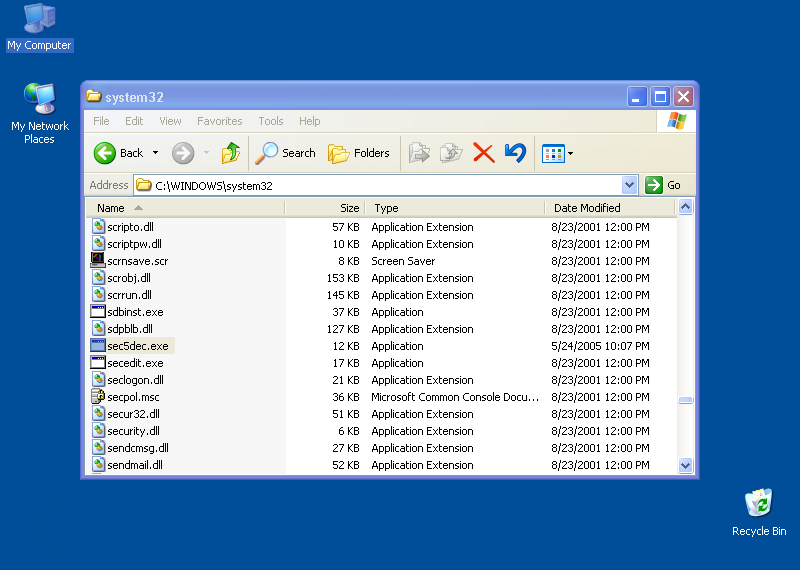Click the Copy To toolbar icon

(x=451, y=153)
